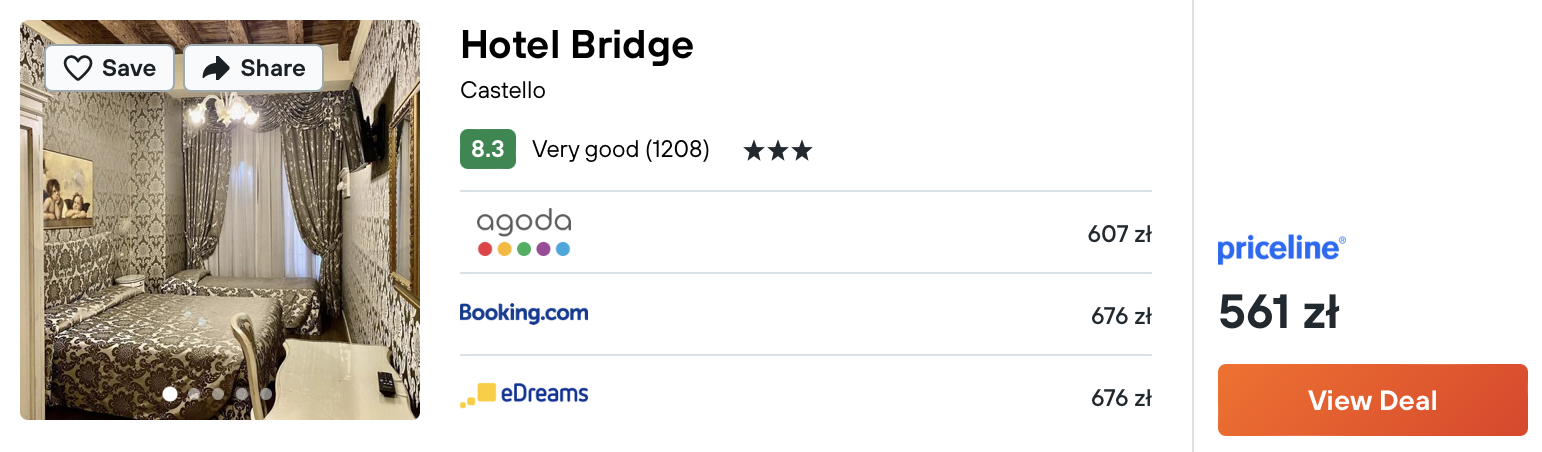
Task: Share this hotel via arrow icon
Action: point(253,68)
